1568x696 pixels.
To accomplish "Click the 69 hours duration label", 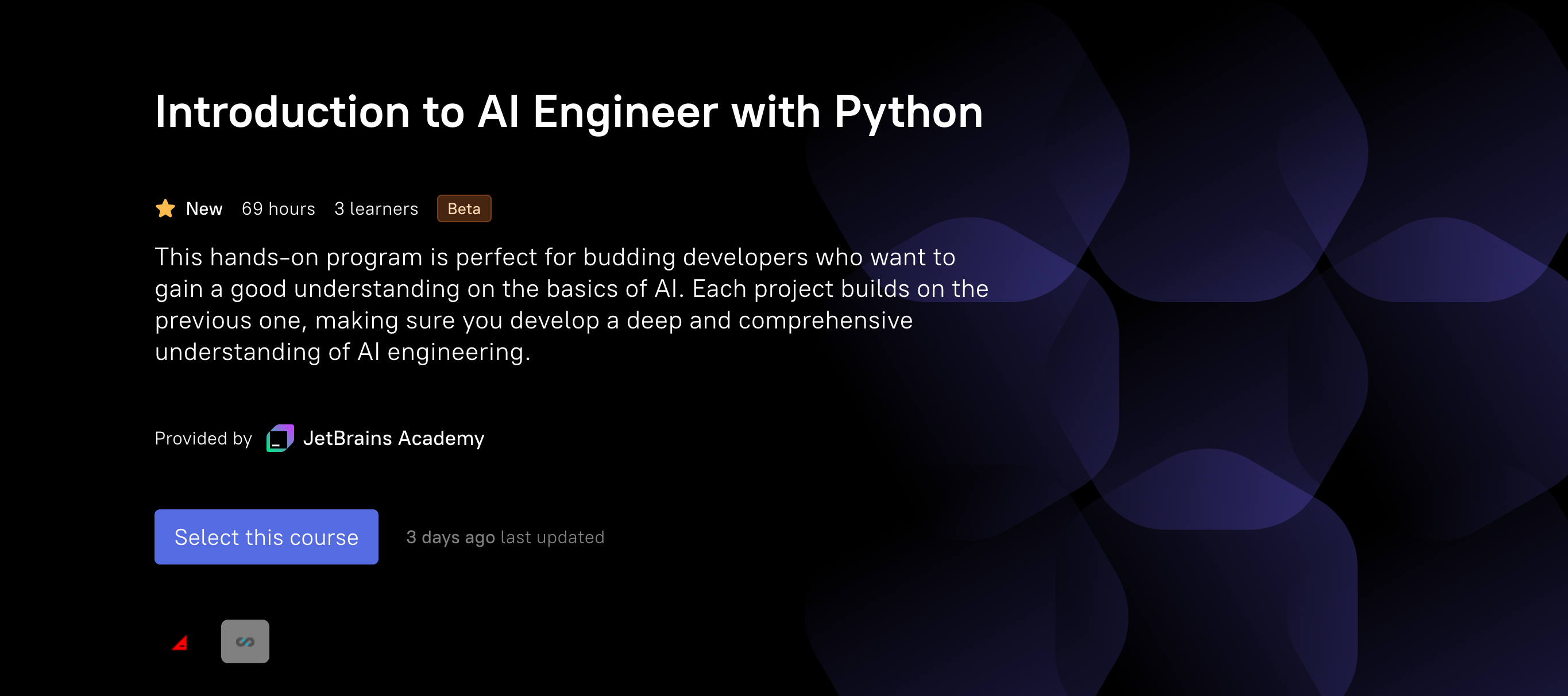I will click(278, 208).
